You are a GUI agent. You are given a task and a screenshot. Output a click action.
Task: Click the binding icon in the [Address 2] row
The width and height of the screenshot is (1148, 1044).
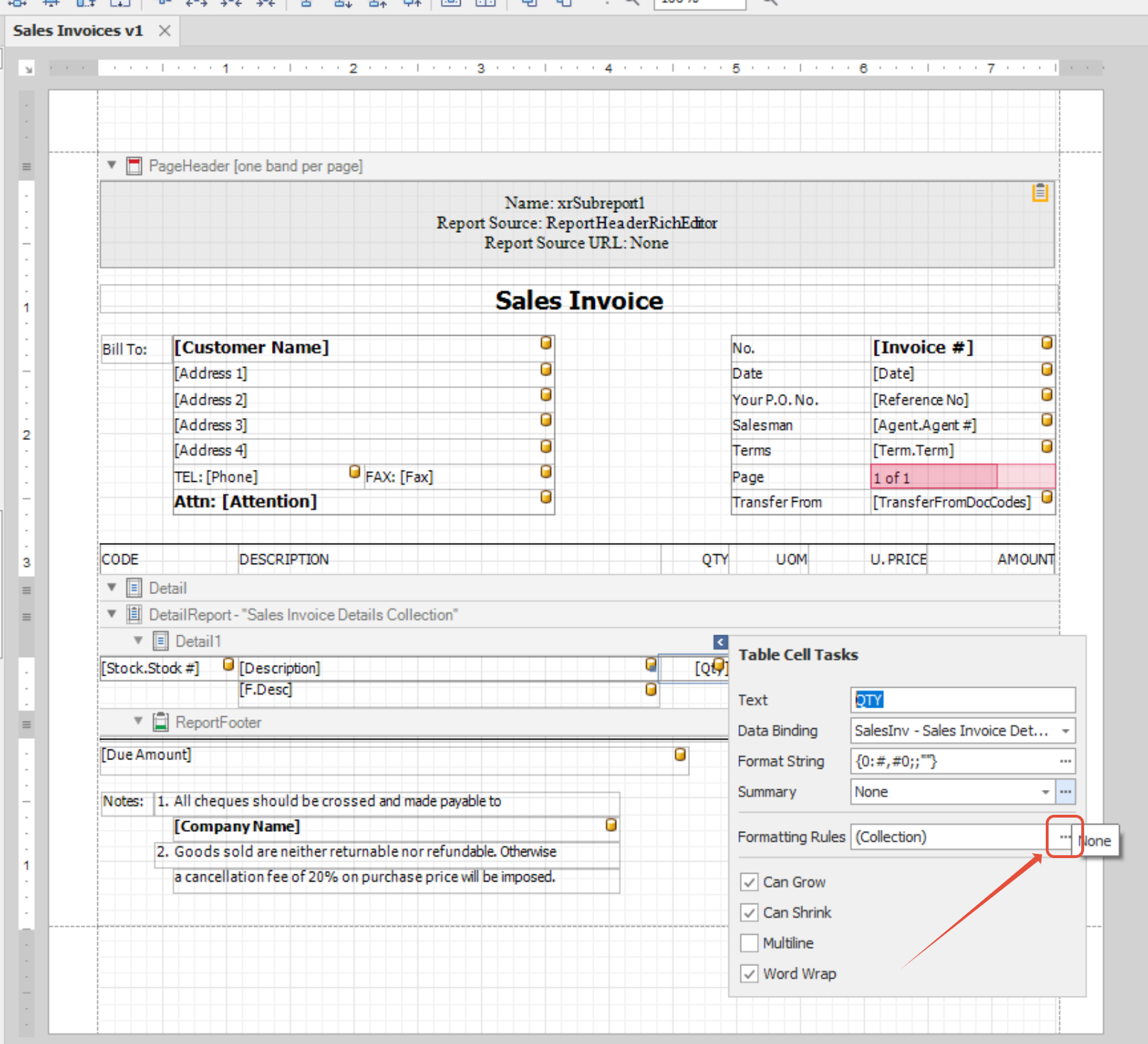point(546,395)
